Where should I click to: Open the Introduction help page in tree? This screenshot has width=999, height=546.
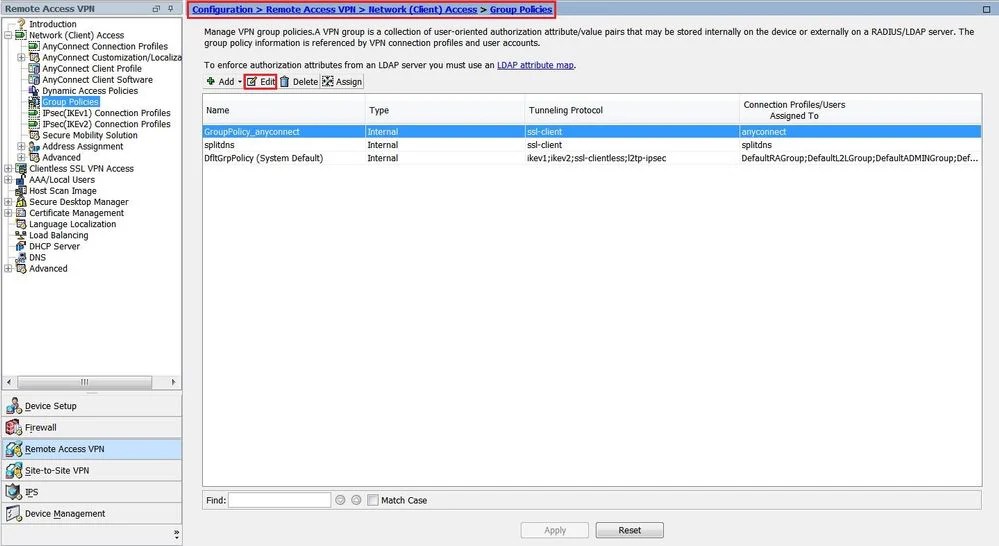(52, 24)
